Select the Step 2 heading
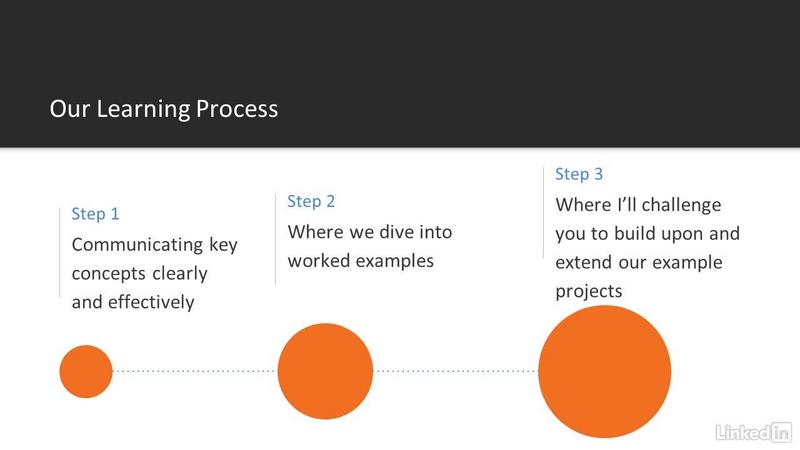This screenshot has width=800, height=450. coord(311,201)
